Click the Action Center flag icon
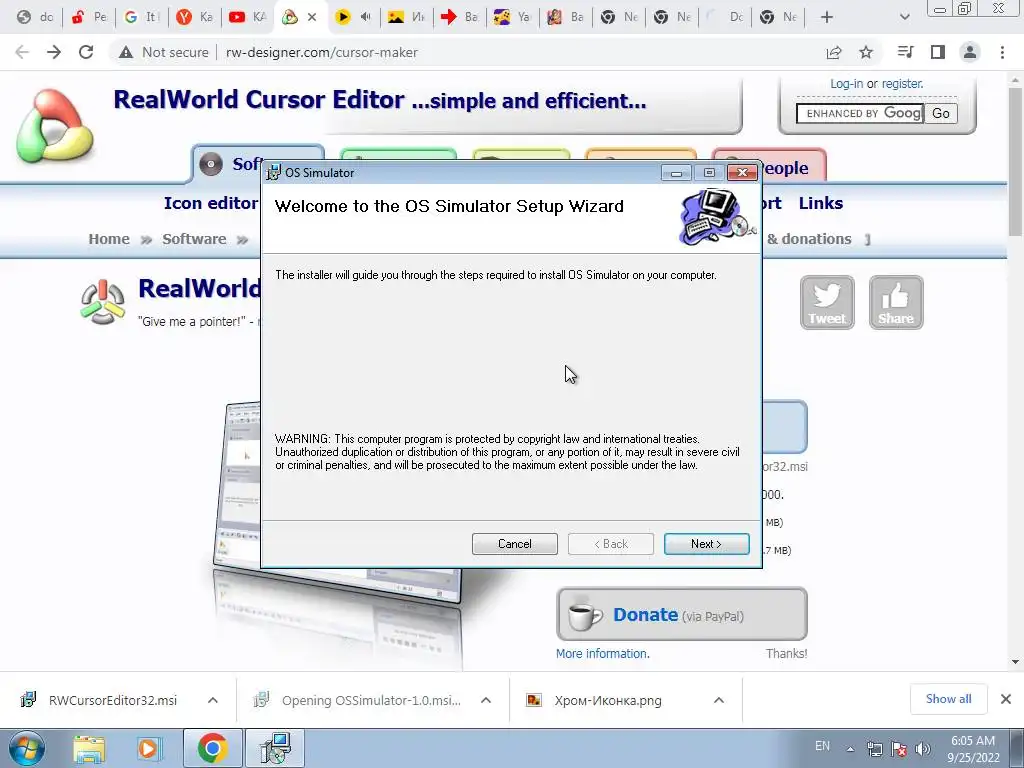 [899, 749]
